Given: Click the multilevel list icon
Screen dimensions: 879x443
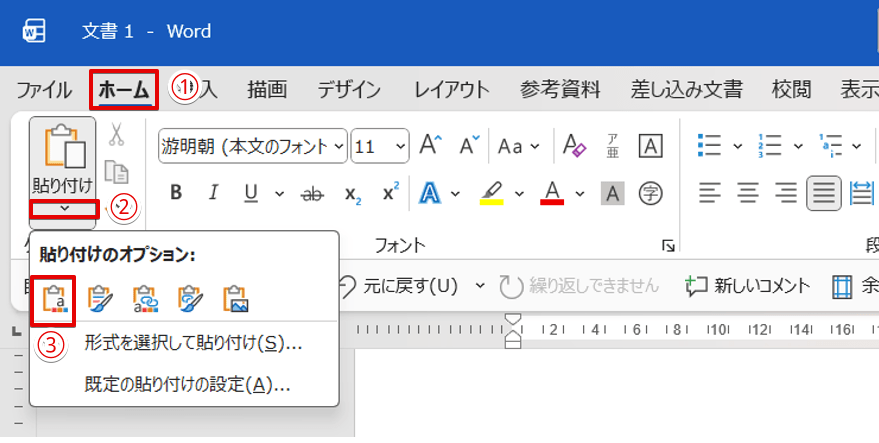Looking at the screenshot, I should (x=830, y=145).
